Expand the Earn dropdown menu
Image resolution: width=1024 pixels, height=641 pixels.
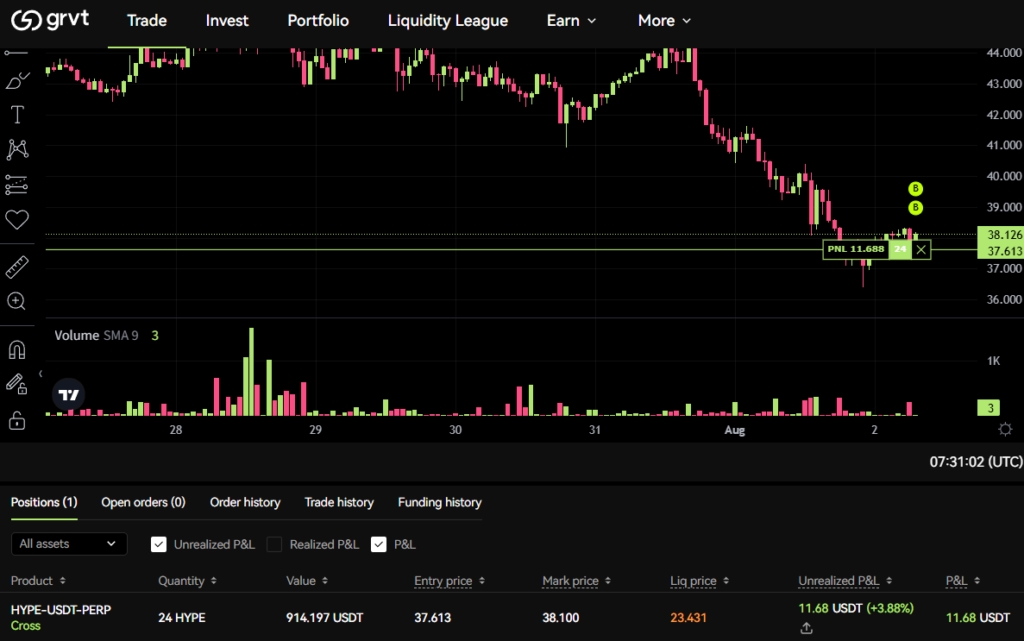[x=571, y=21]
